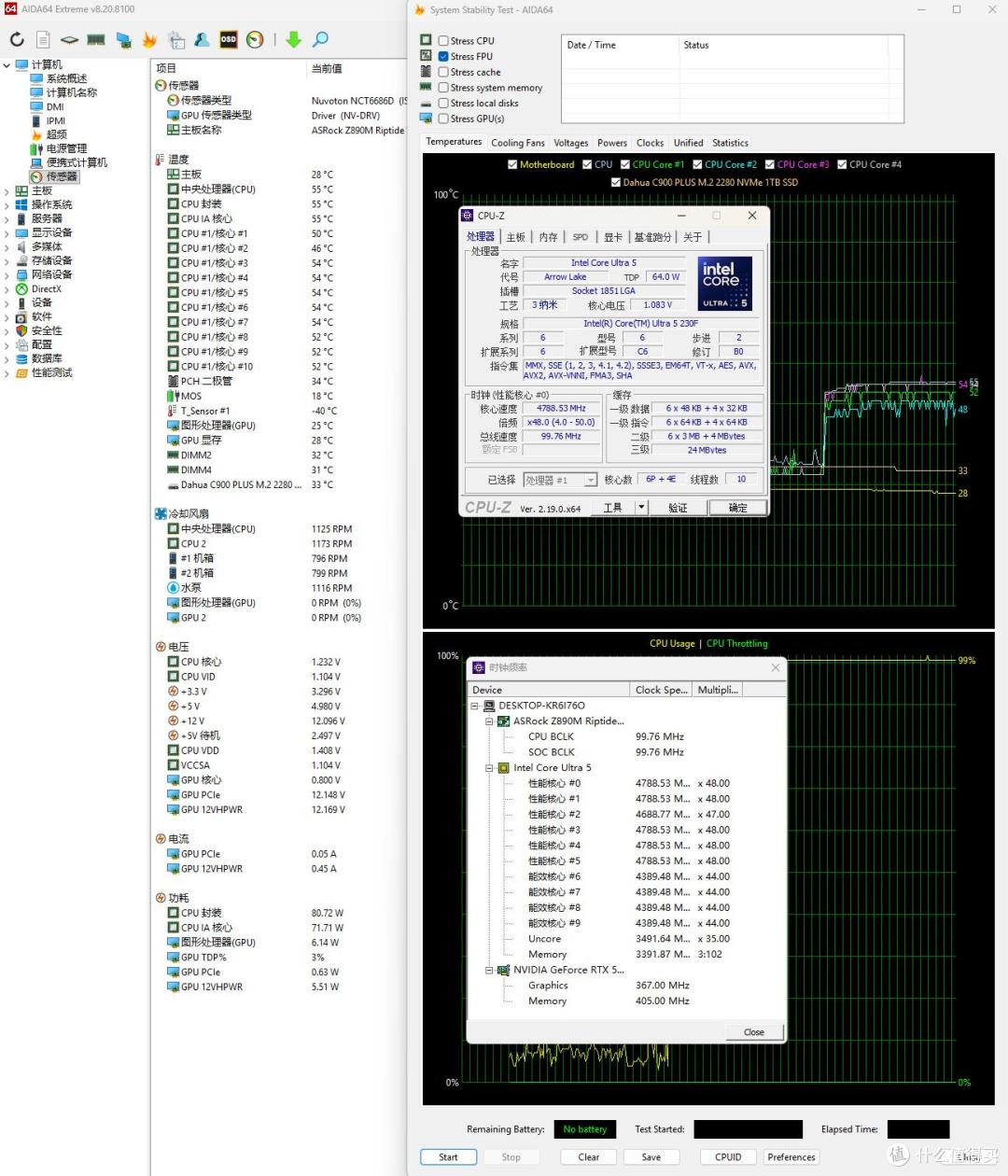Click the Stress CPU chip icon

pyautogui.click(x=426, y=40)
